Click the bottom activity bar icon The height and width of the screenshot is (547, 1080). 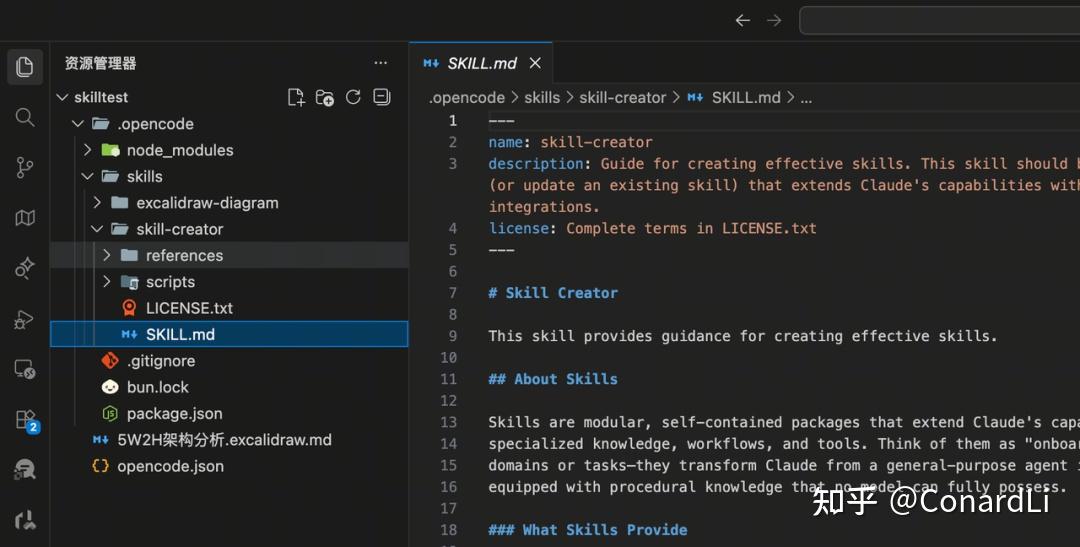click(x=25, y=520)
